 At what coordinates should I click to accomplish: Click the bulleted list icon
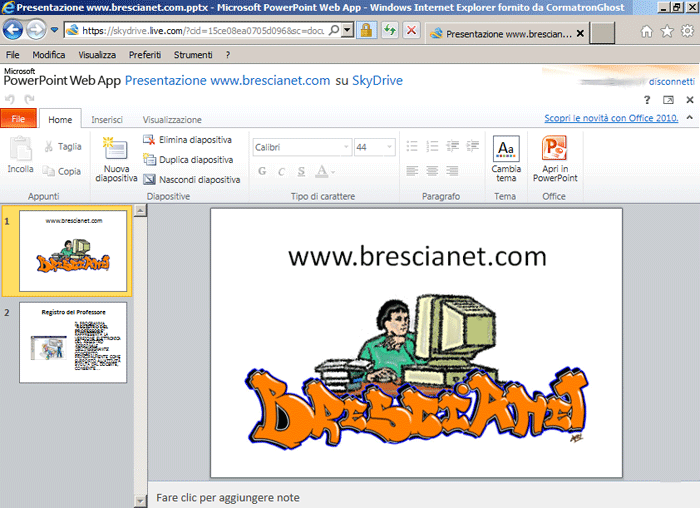point(412,146)
